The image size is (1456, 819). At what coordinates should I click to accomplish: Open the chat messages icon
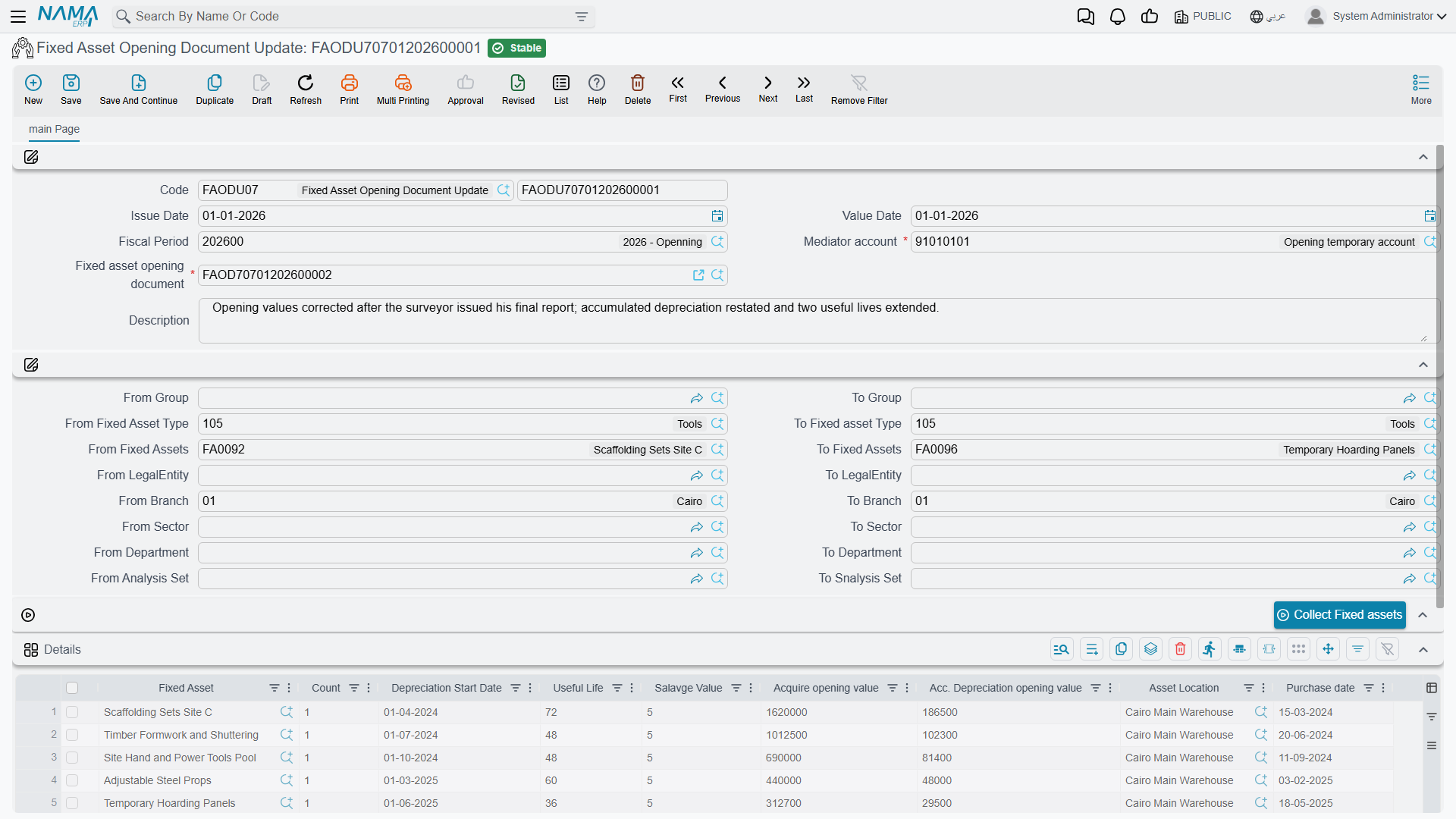coord(1085,17)
